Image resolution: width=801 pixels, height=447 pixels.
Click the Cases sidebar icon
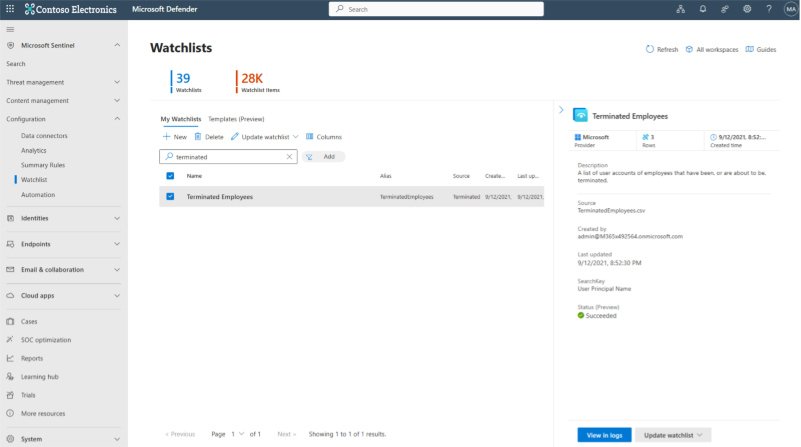click(x=10, y=321)
